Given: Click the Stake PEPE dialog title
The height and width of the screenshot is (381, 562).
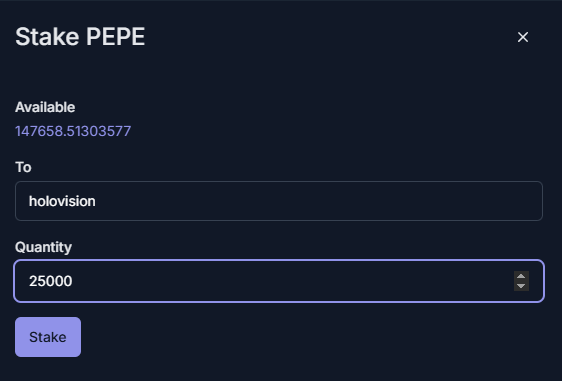Looking at the screenshot, I should [80, 37].
